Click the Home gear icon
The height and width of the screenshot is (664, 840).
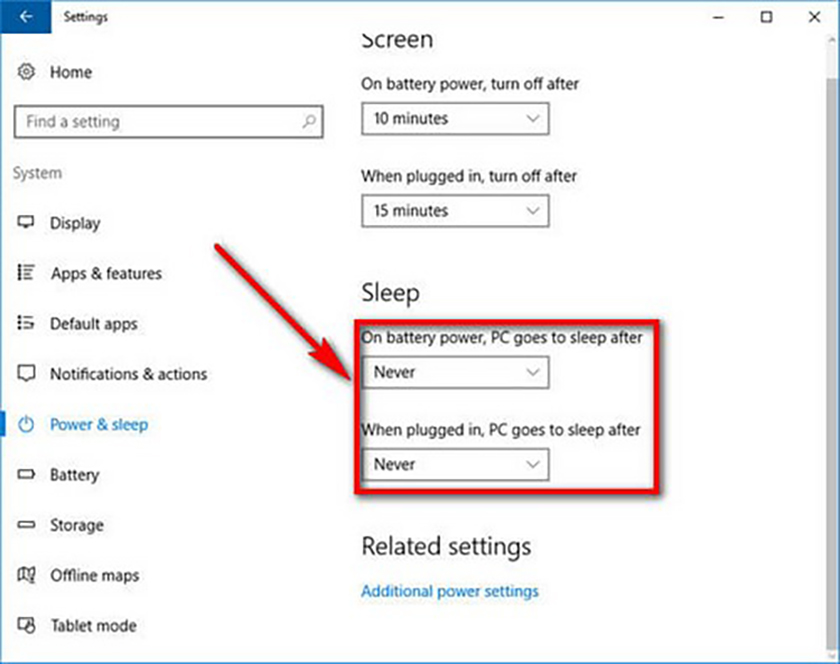pyautogui.click(x=27, y=72)
